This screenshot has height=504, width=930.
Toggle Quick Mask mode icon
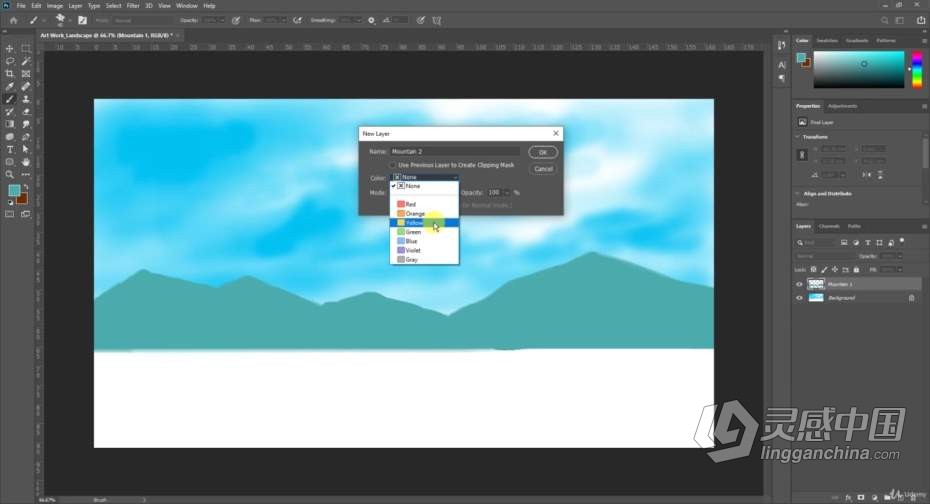[9, 214]
